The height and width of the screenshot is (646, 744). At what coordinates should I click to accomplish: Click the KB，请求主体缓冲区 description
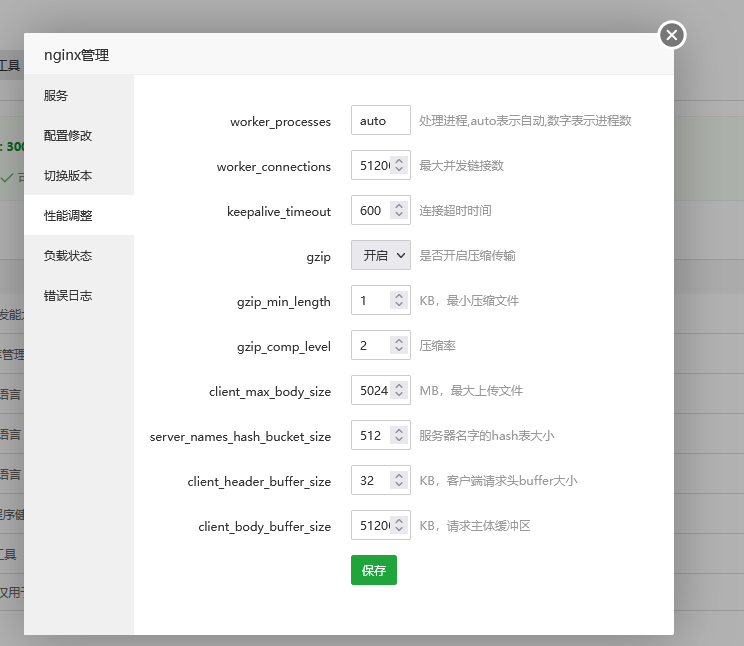tap(475, 525)
